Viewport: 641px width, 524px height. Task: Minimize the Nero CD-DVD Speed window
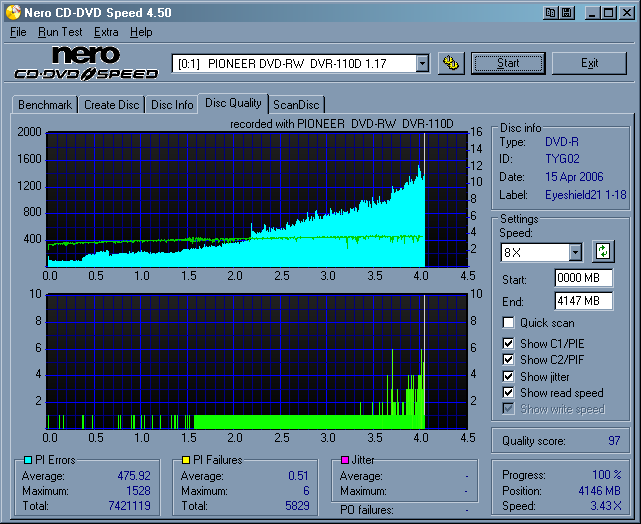point(592,13)
